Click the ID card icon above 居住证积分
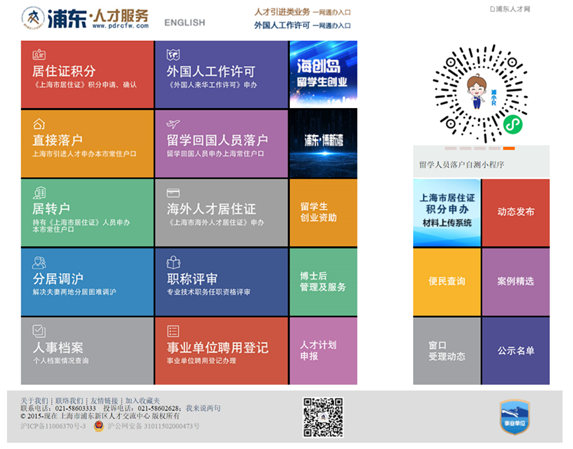The image size is (573, 449). coord(39,55)
